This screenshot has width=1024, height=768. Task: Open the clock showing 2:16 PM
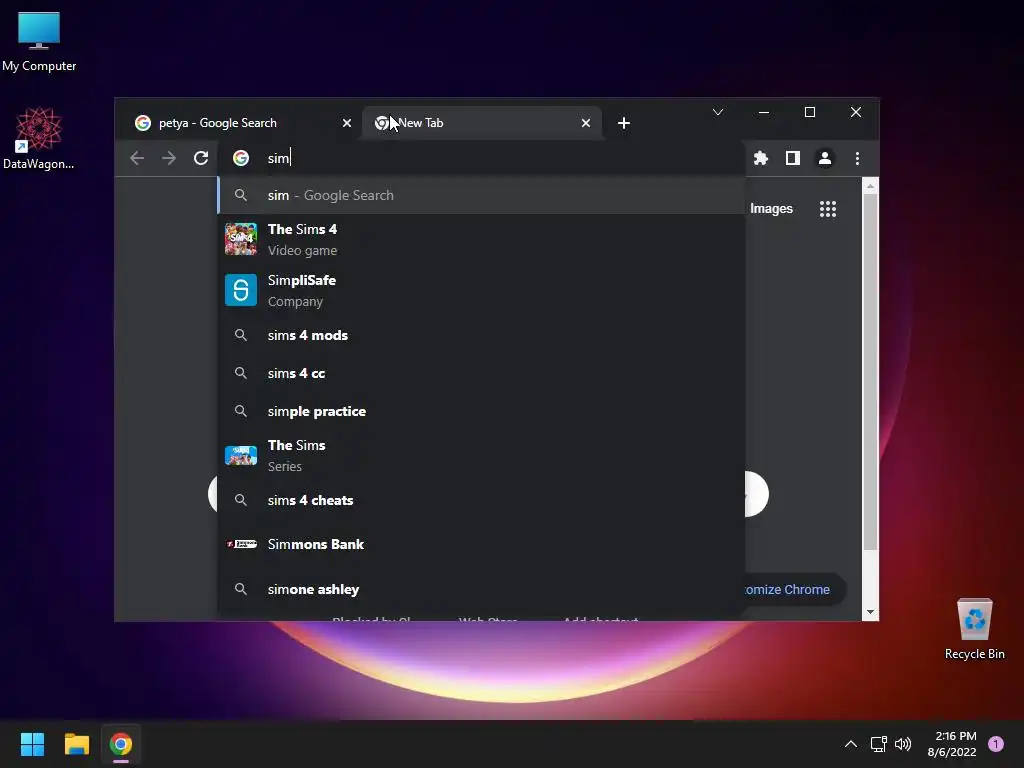point(952,744)
